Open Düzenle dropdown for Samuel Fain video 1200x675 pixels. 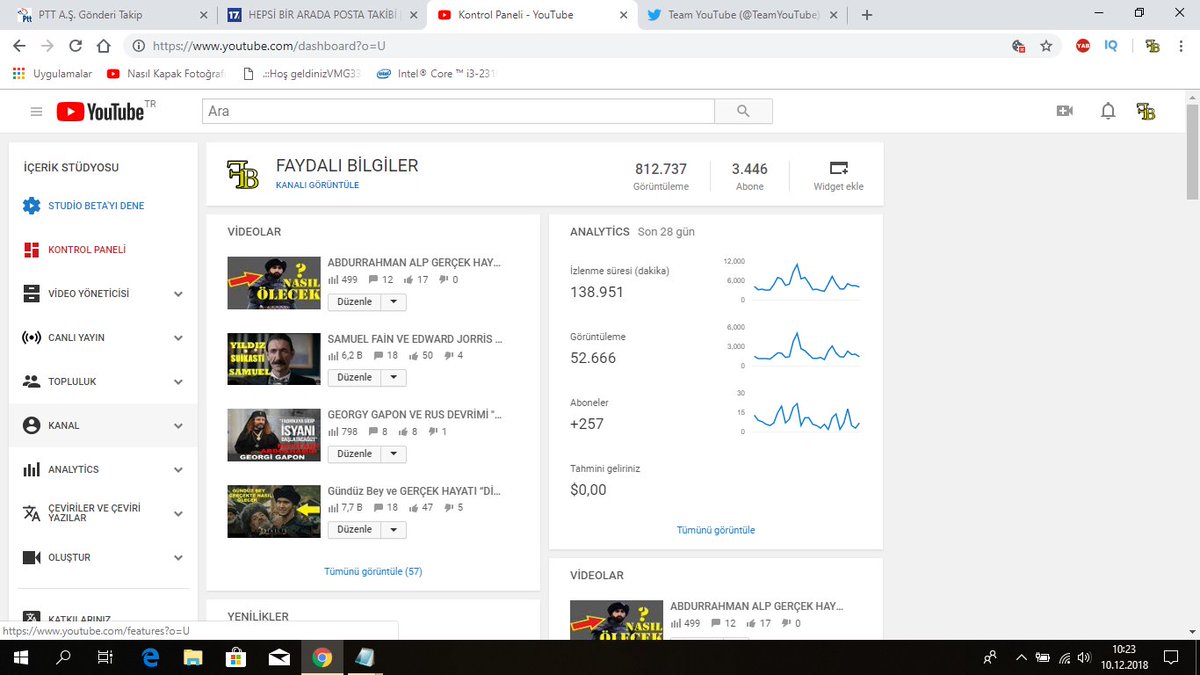393,378
